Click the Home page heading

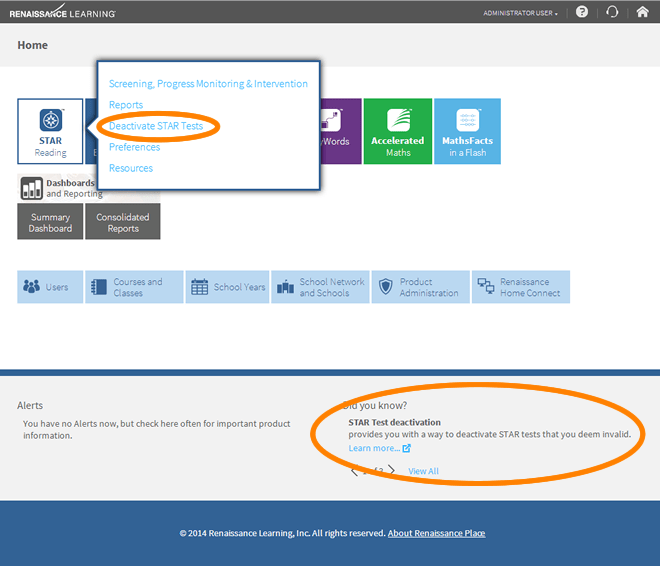tap(32, 45)
